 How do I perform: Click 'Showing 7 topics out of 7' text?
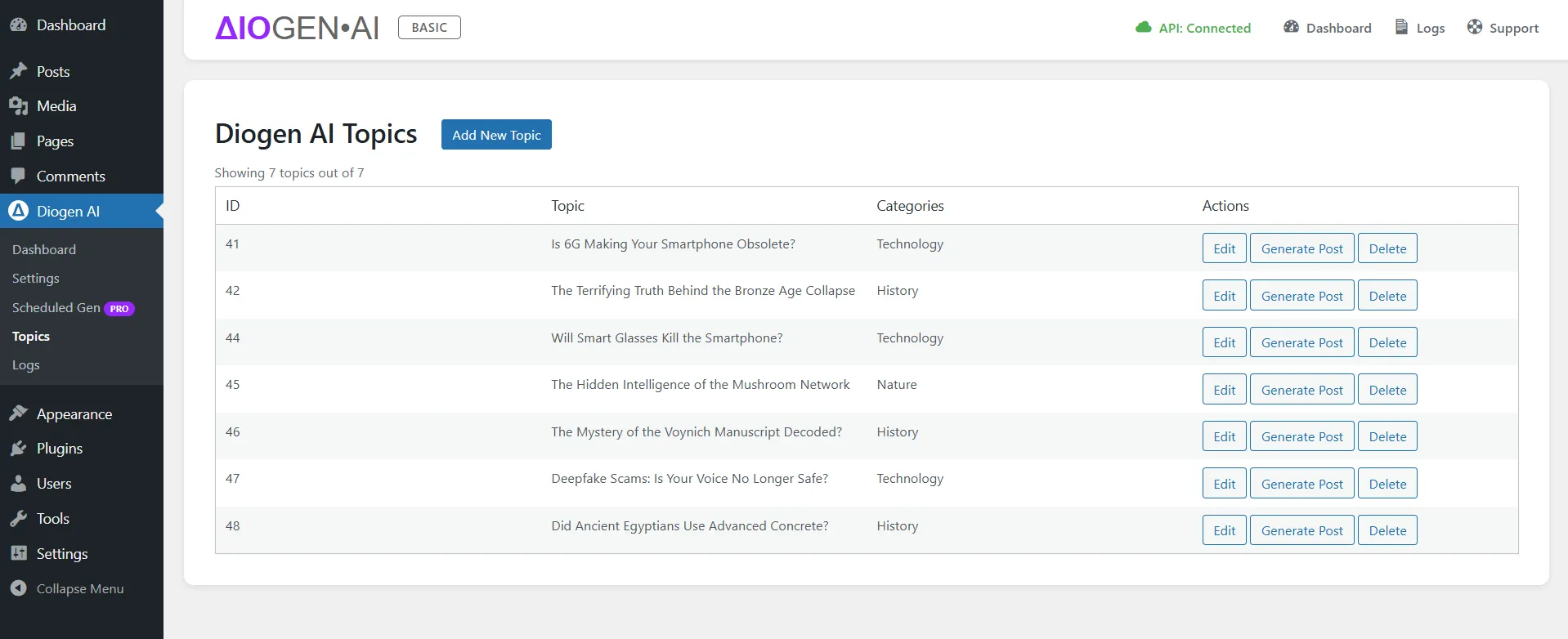tap(289, 173)
